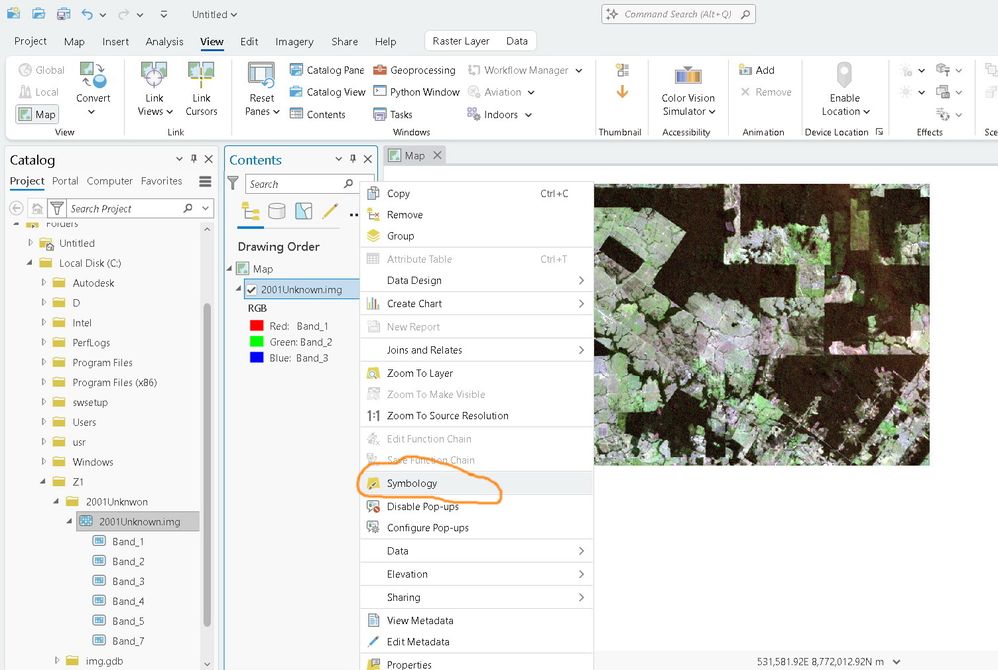Open the Workflow Manager dropdown
The height and width of the screenshot is (670, 998).
click(579, 71)
